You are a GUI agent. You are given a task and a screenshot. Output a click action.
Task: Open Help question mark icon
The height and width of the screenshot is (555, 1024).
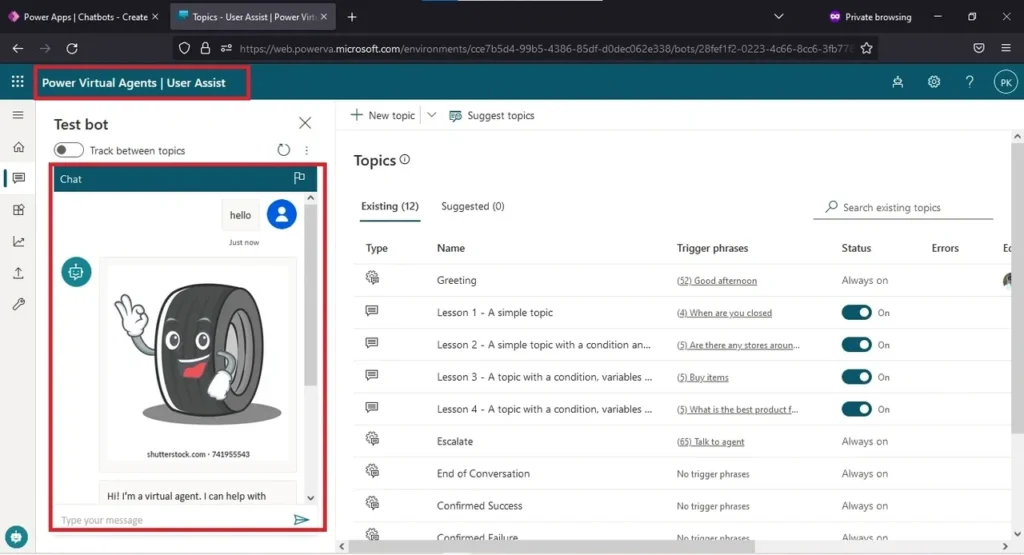click(970, 82)
